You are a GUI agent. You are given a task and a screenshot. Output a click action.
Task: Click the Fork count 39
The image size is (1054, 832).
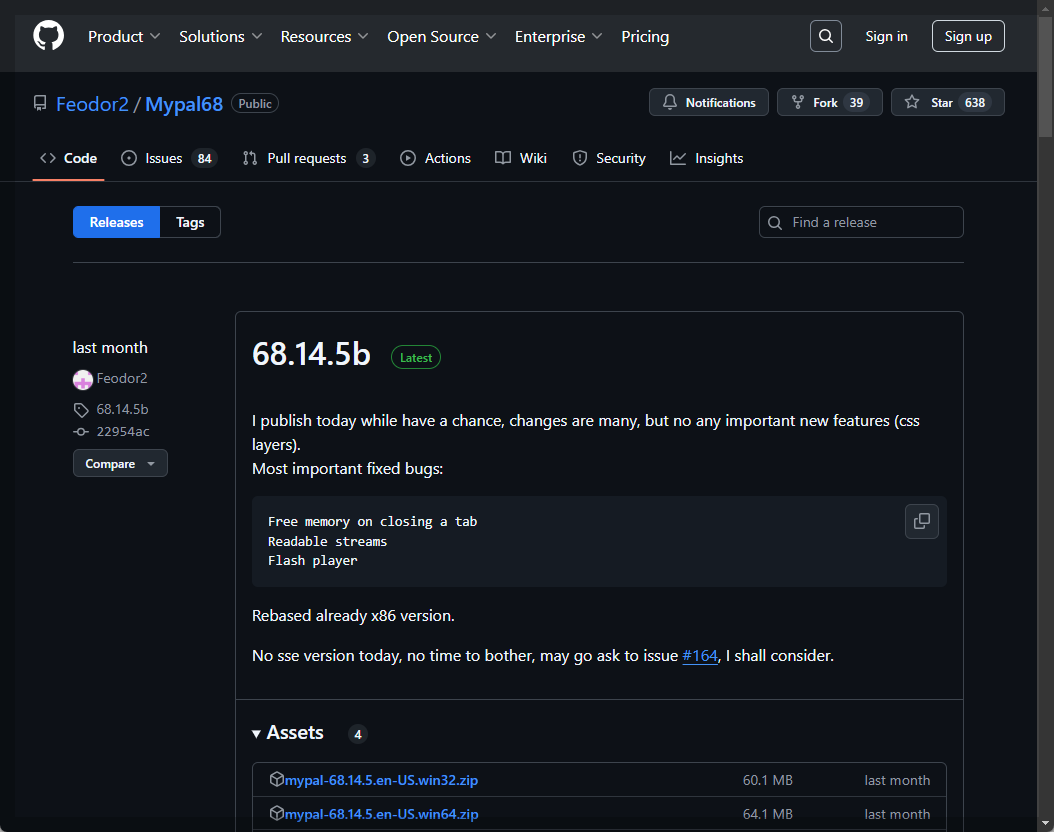pyautogui.click(x=856, y=102)
